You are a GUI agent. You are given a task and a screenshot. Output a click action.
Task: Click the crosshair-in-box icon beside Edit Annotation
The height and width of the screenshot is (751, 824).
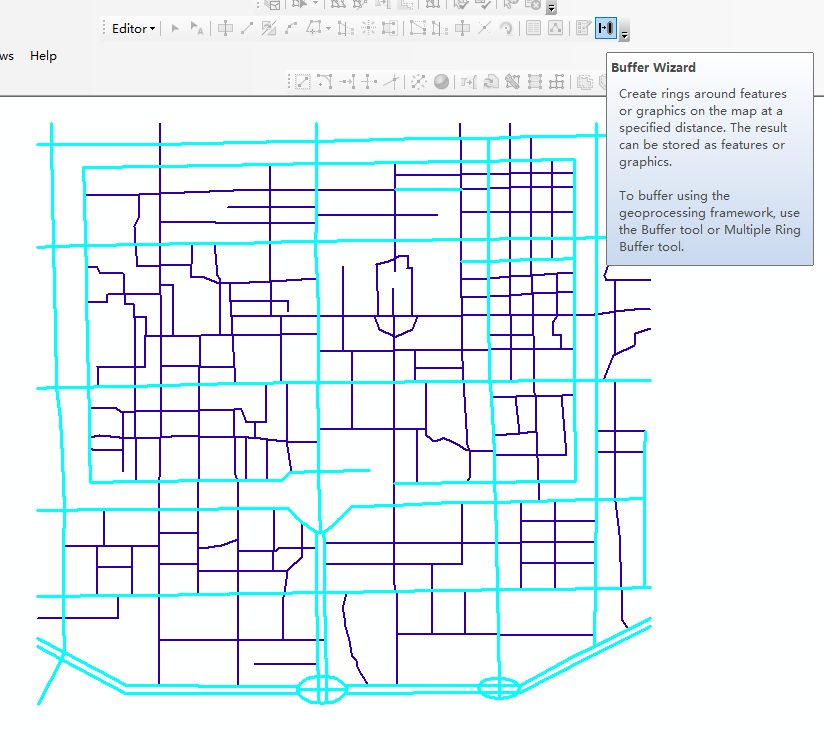pyautogui.click(x=225, y=28)
